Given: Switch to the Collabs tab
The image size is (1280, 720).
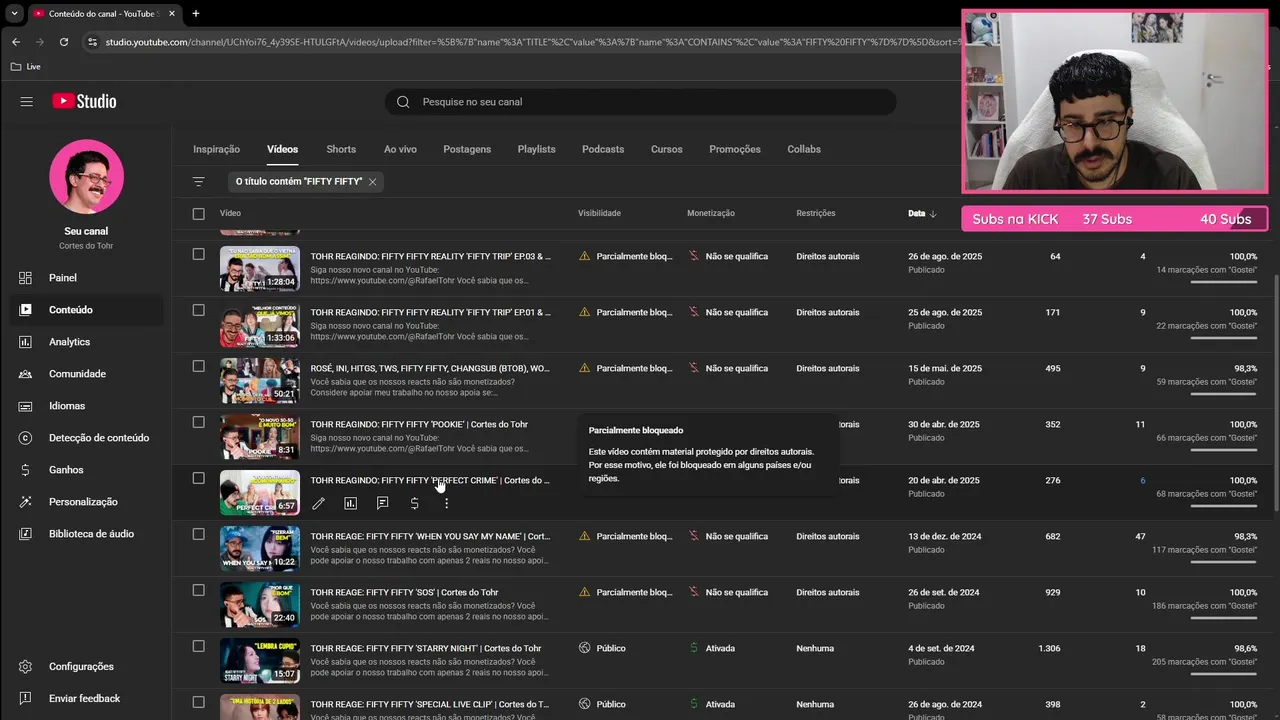Looking at the screenshot, I should click(x=804, y=149).
